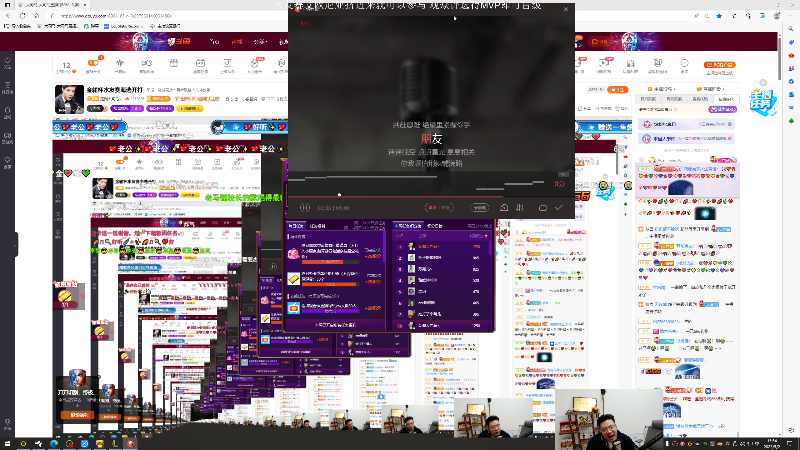
Task: Click the highlighted red nav item in header
Action: coord(237,42)
